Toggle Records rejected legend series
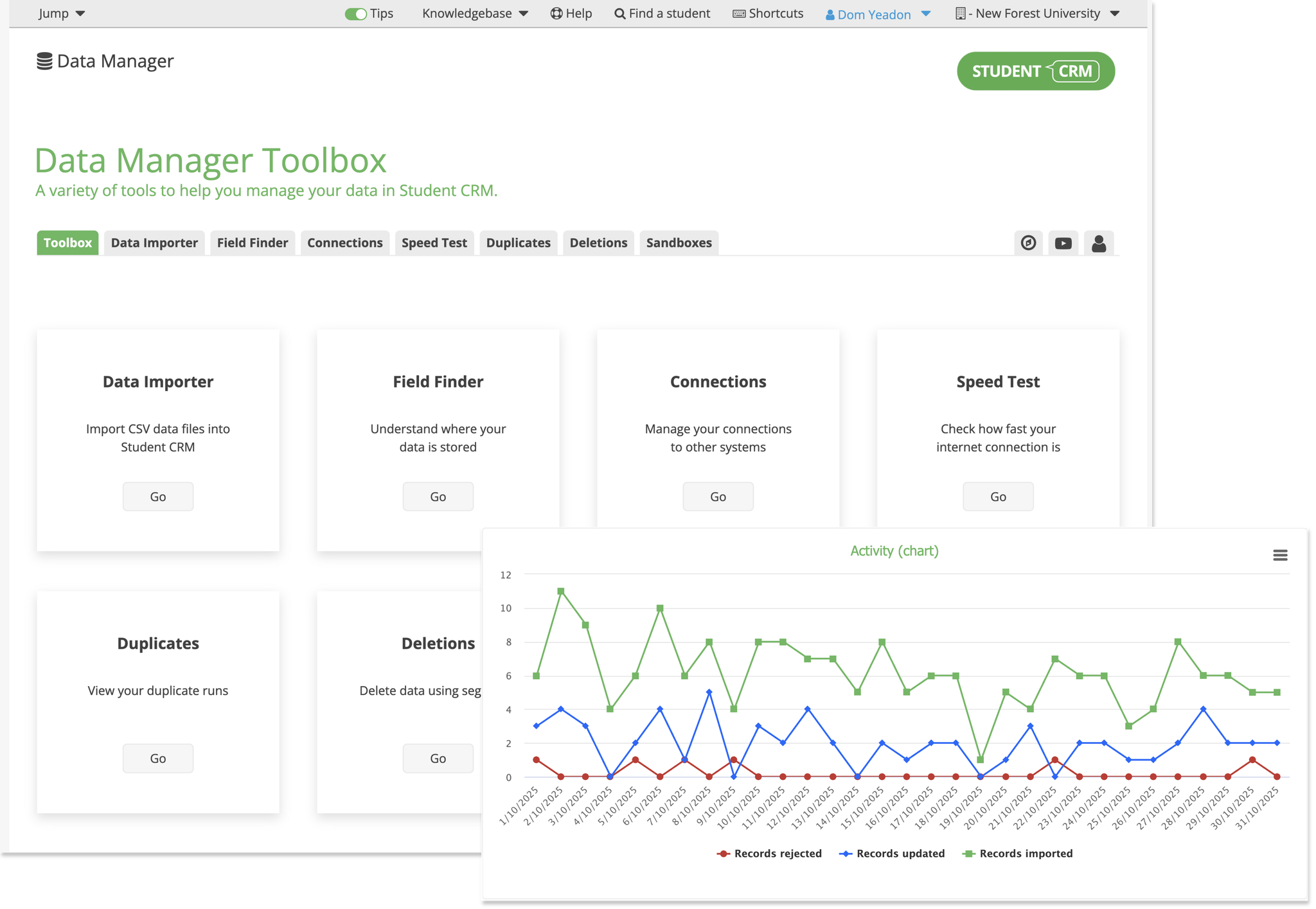Viewport: 1316px width, 909px height. 769,853
